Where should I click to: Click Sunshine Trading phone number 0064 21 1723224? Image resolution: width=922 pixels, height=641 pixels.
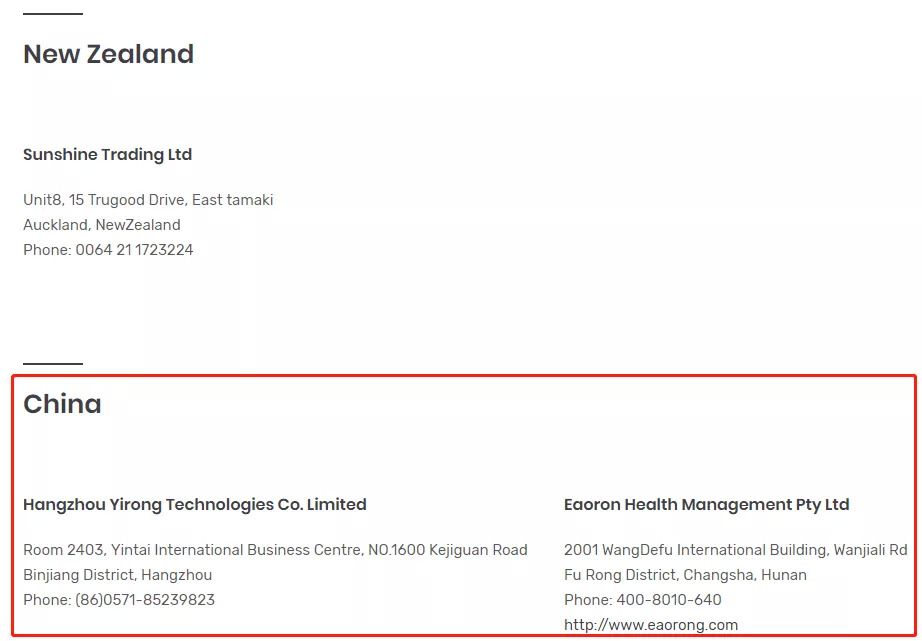(134, 250)
